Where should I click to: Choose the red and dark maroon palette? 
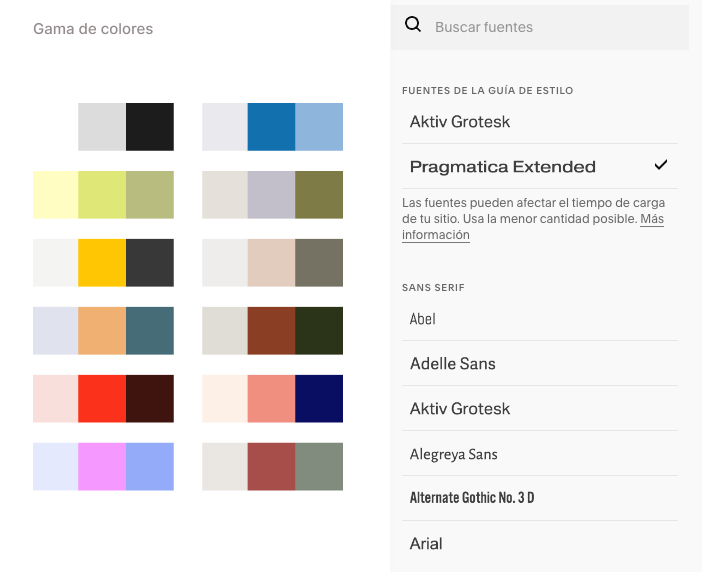[x=103, y=399]
